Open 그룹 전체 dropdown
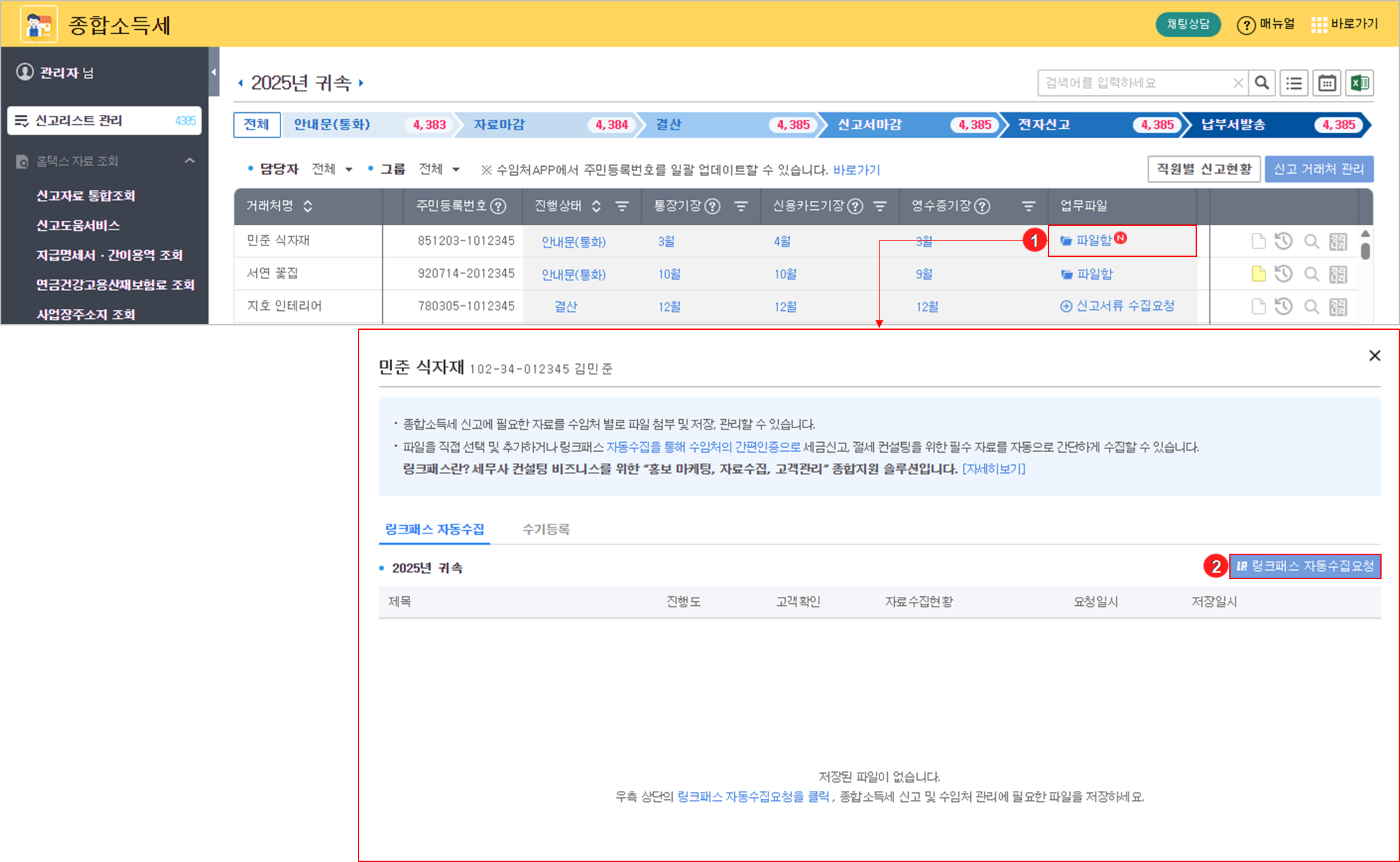The height and width of the screenshot is (862, 1400). [439, 169]
